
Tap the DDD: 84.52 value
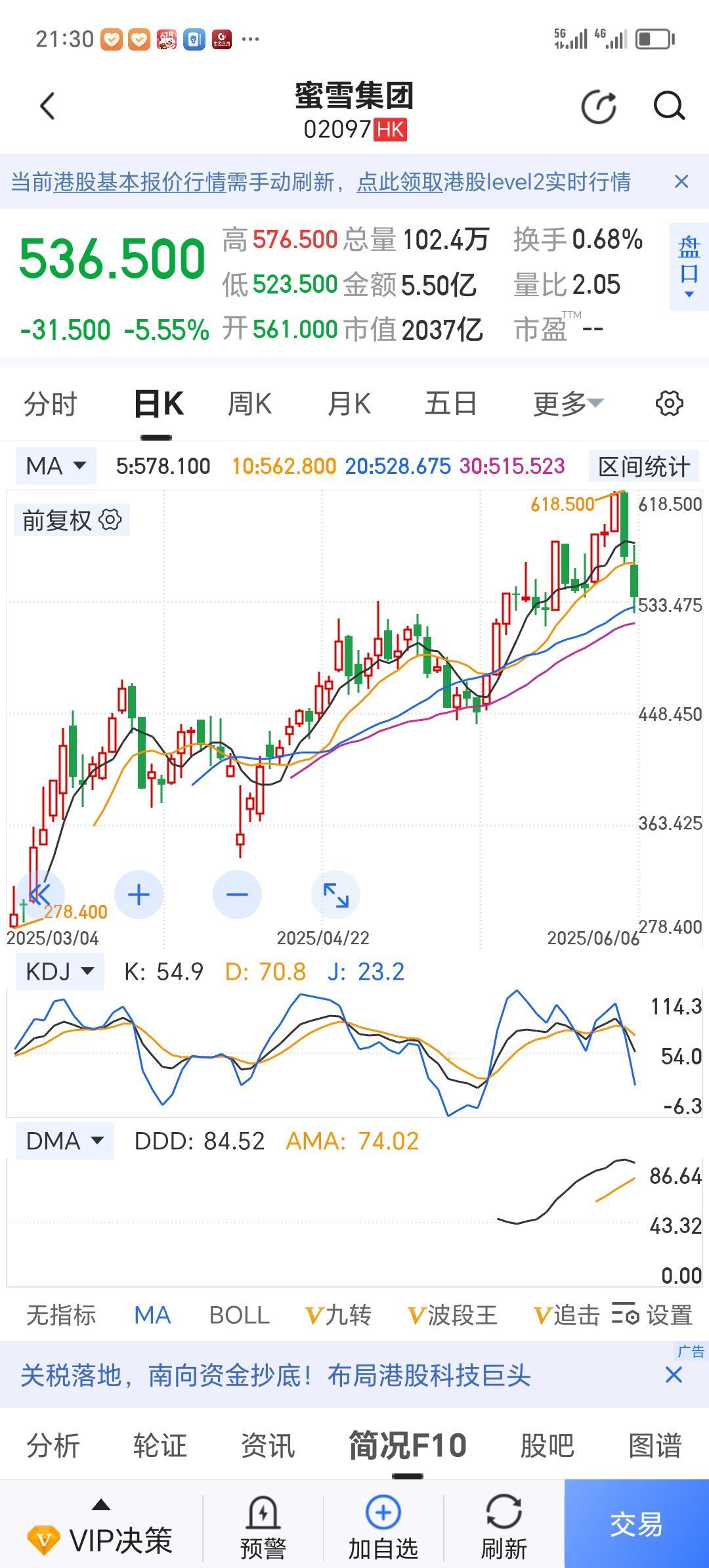200,1141
